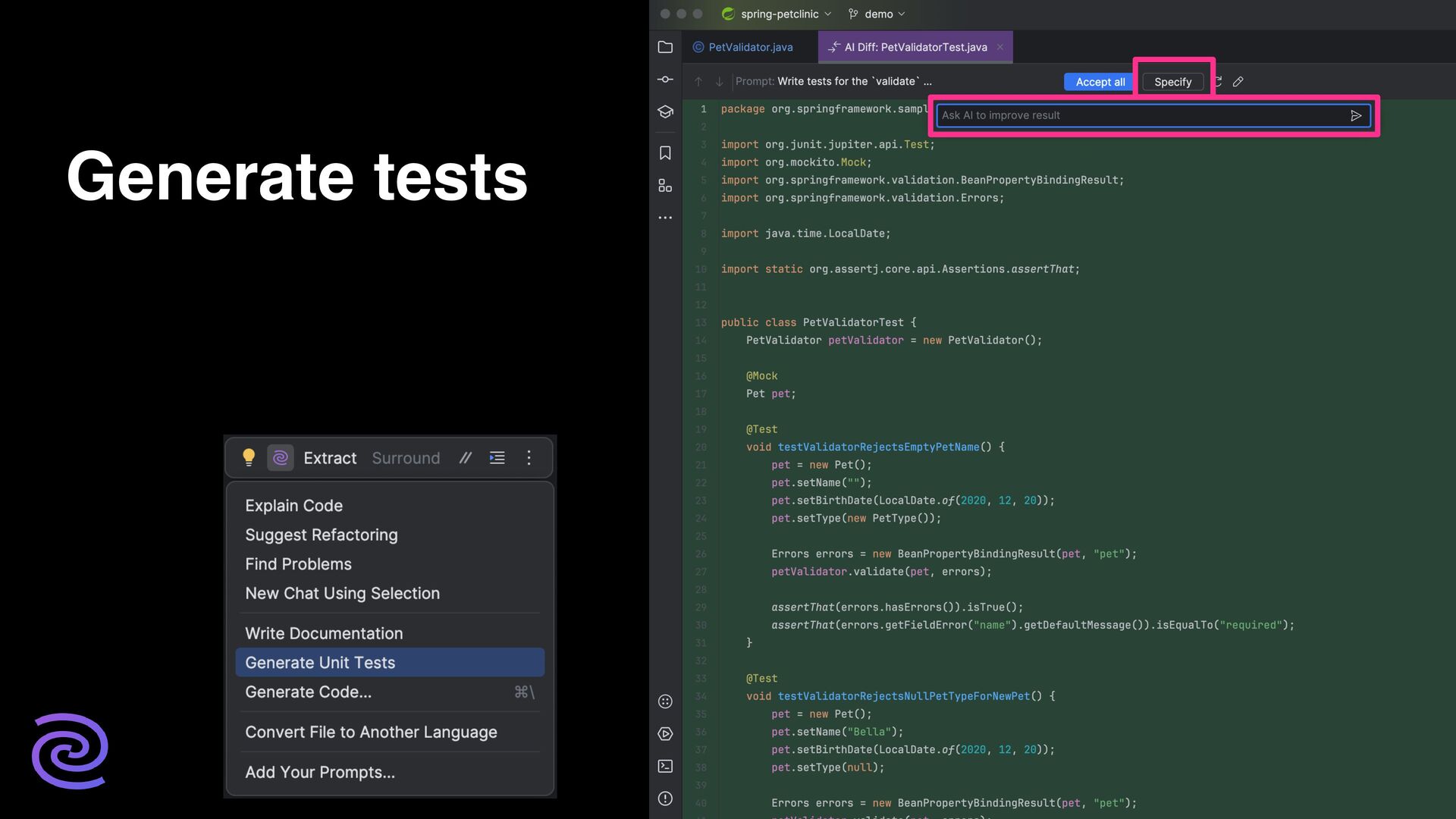
Task: Click the AI Assistant swirl icon in popup
Action: point(281,458)
